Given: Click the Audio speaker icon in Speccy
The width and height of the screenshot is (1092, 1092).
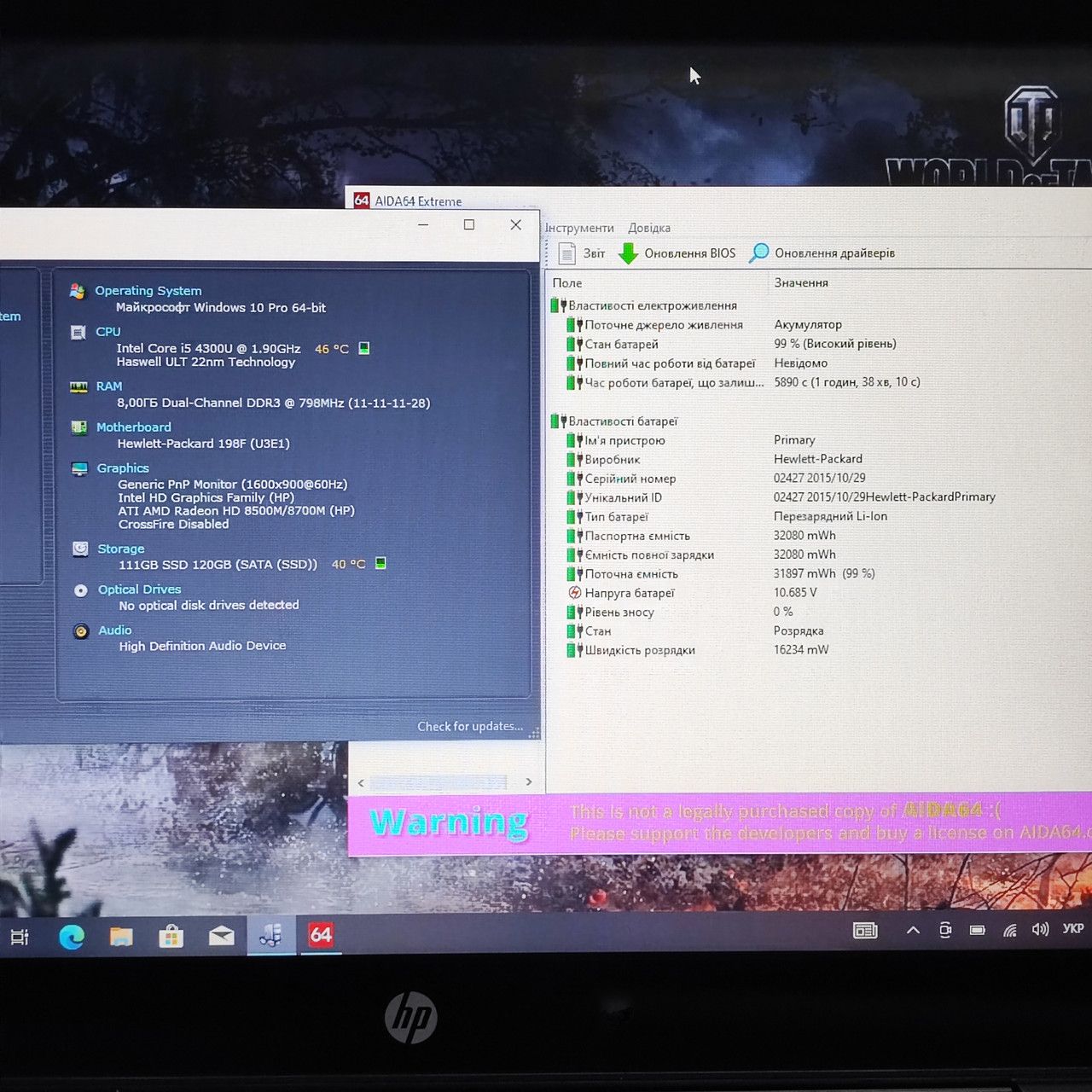Looking at the screenshot, I should pyautogui.click(x=81, y=630).
